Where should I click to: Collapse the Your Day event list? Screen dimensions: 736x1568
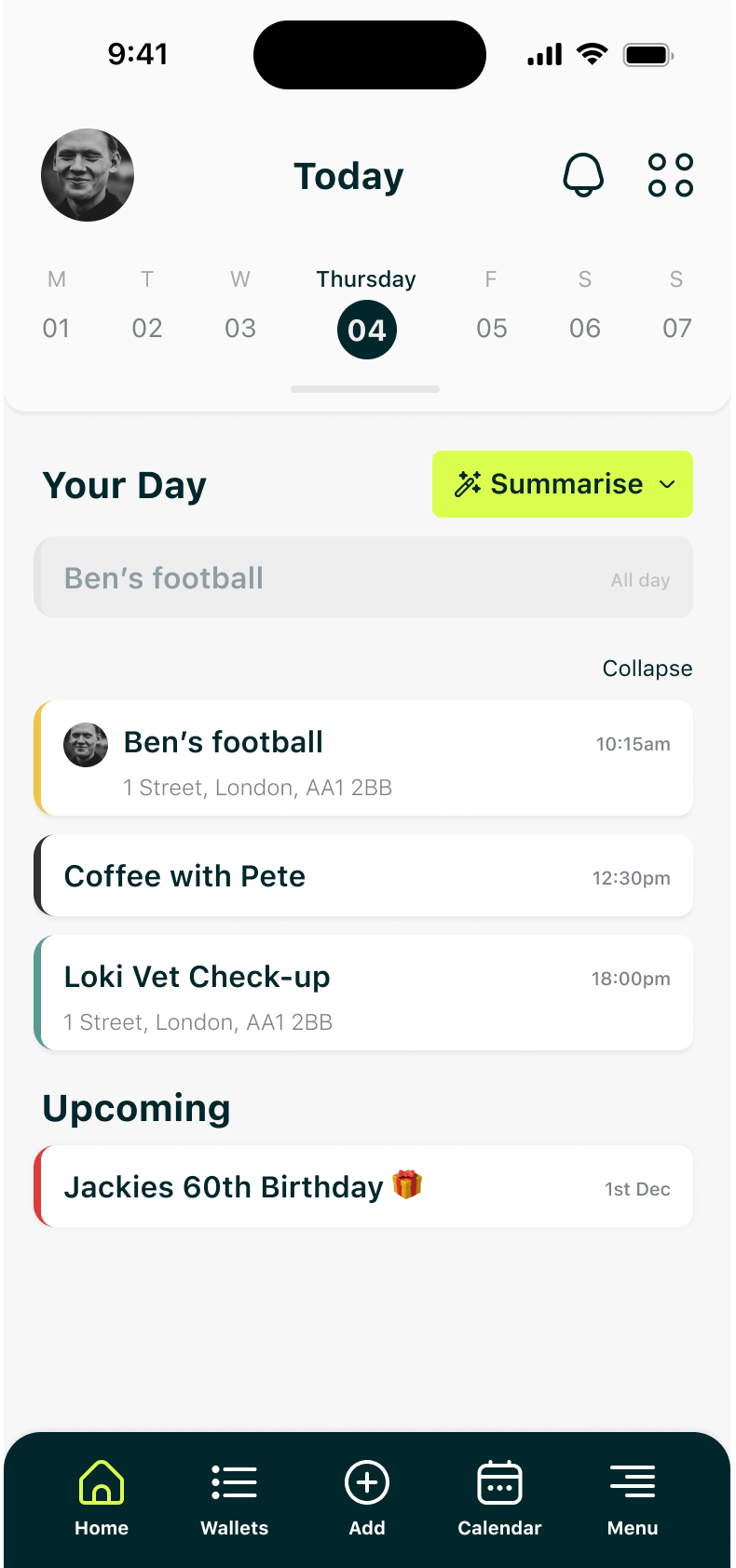[x=647, y=668]
